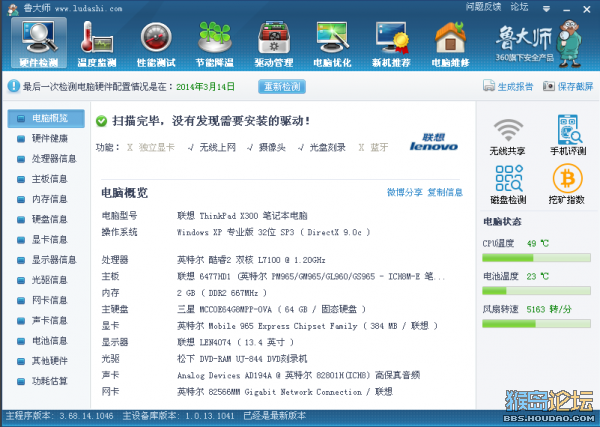Viewport: 600px width, 427px height.
Task: Click the date 2014年3月14日
Action: pos(205,87)
